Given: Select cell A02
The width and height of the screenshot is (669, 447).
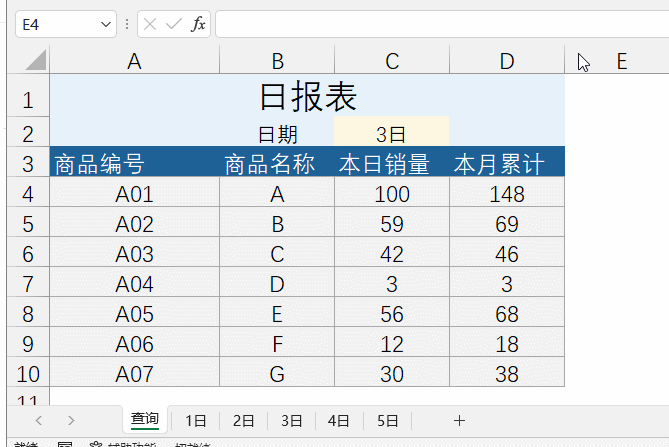Looking at the screenshot, I should tap(134, 222).
